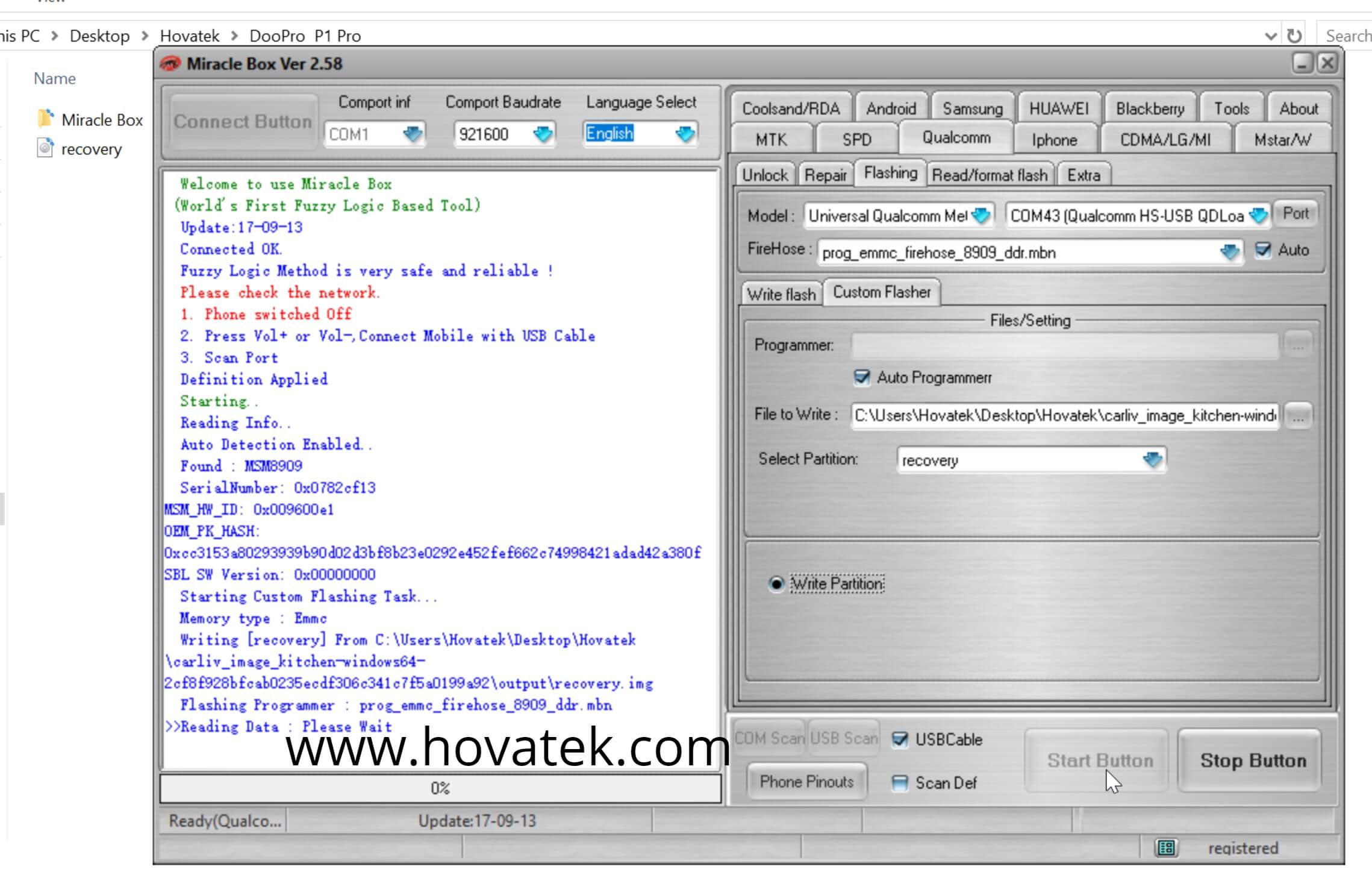This screenshot has height=872, width=1372.
Task: Select the Custom Flasher tab
Action: point(882,292)
